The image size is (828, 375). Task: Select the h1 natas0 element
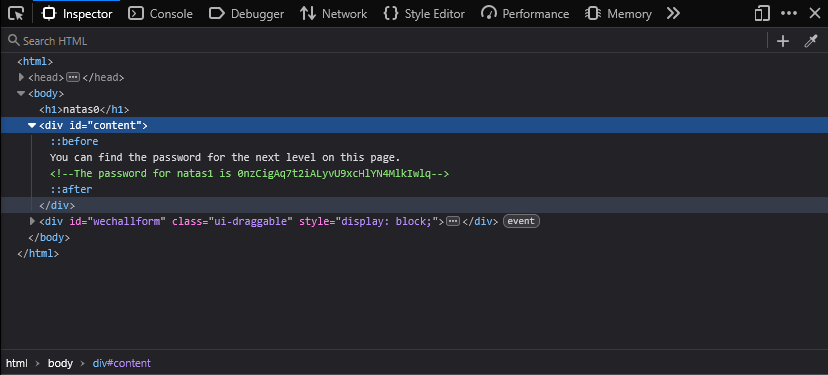tap(84, 109)
